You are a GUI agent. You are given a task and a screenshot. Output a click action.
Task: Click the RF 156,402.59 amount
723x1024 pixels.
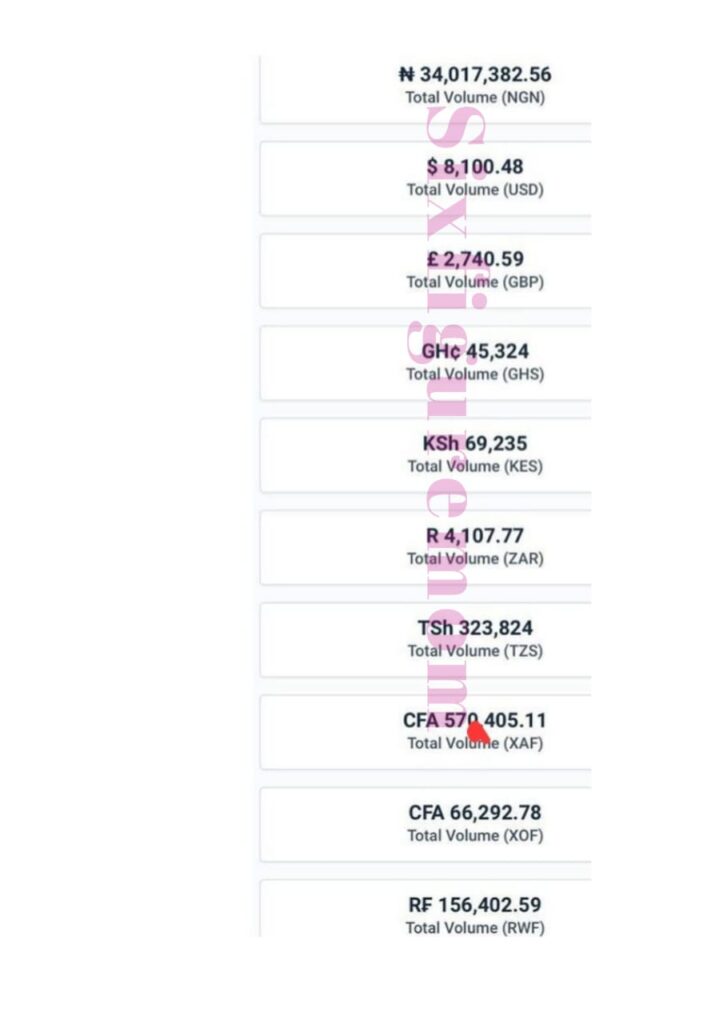coord(475,905)
